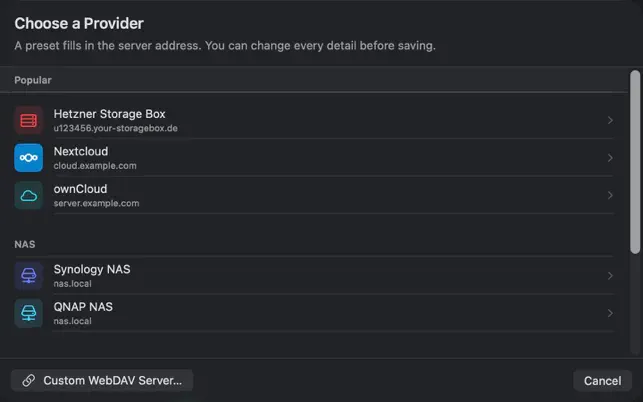Pick the ownCloud provider name
The image size is (643, 402).
point(80,189)
